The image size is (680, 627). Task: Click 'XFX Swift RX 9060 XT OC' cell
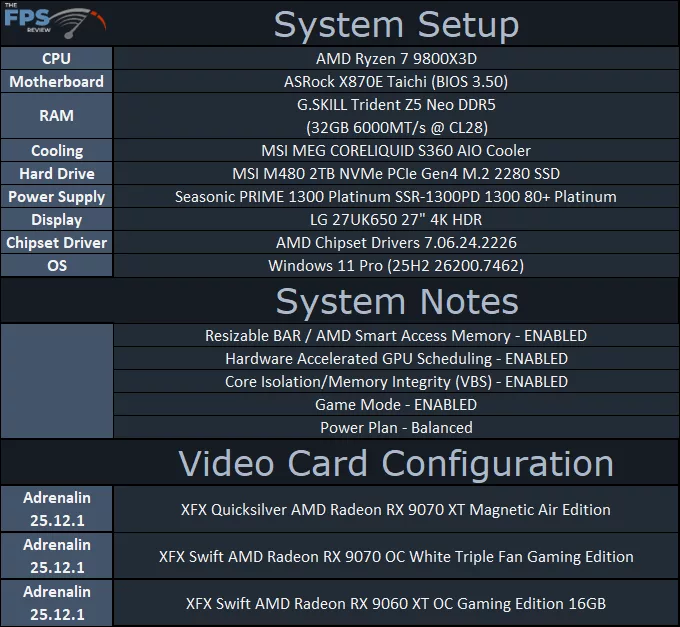pos(396,603)
